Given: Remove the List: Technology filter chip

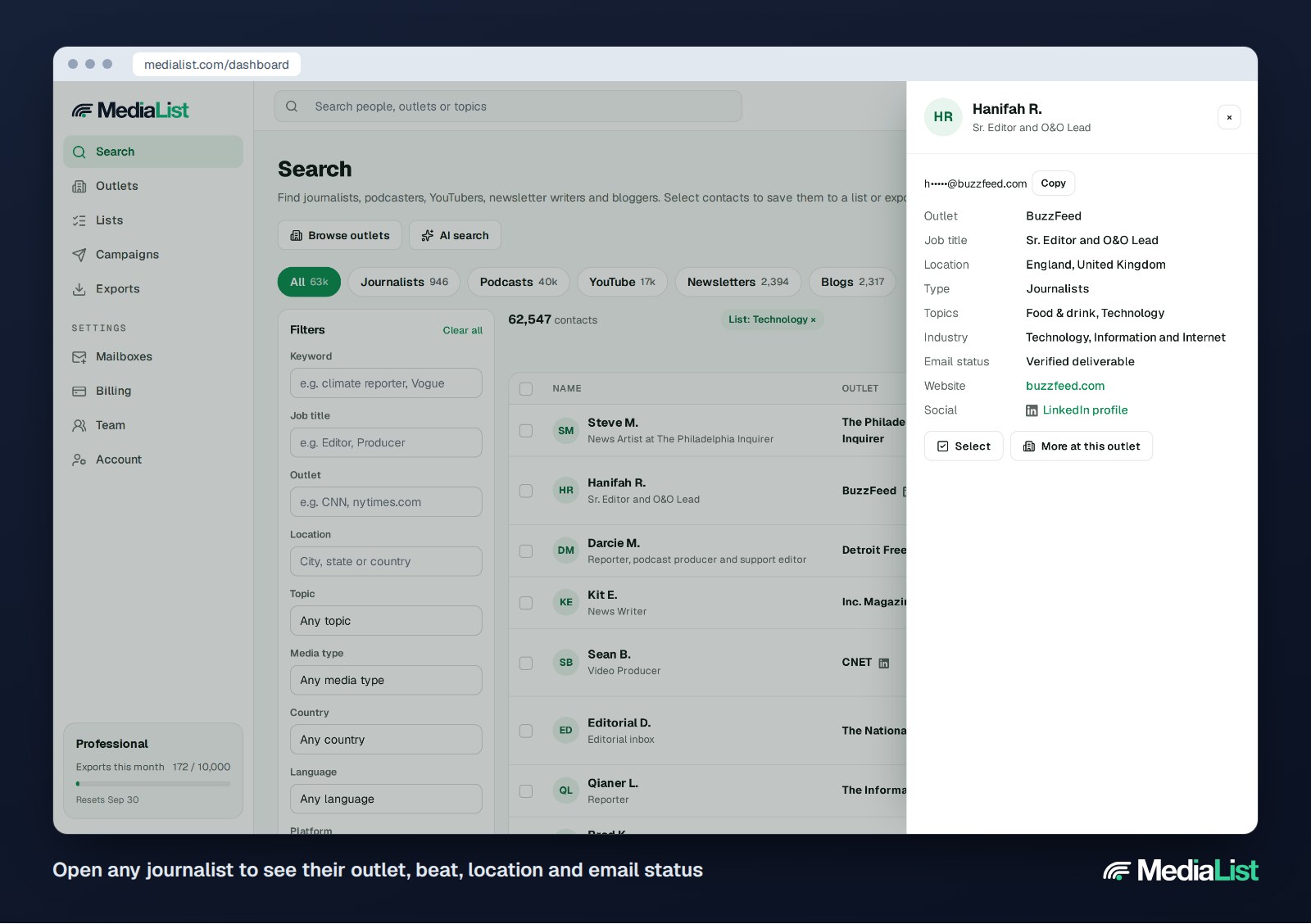Looking at the screenshot, I should 813,320.
